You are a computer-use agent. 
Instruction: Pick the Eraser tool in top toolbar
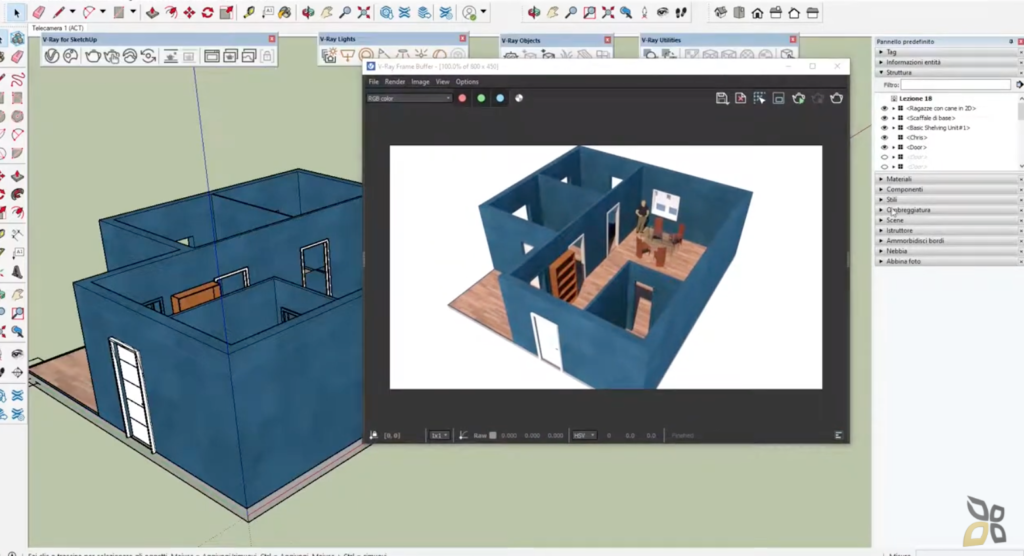tap(39, 12)
